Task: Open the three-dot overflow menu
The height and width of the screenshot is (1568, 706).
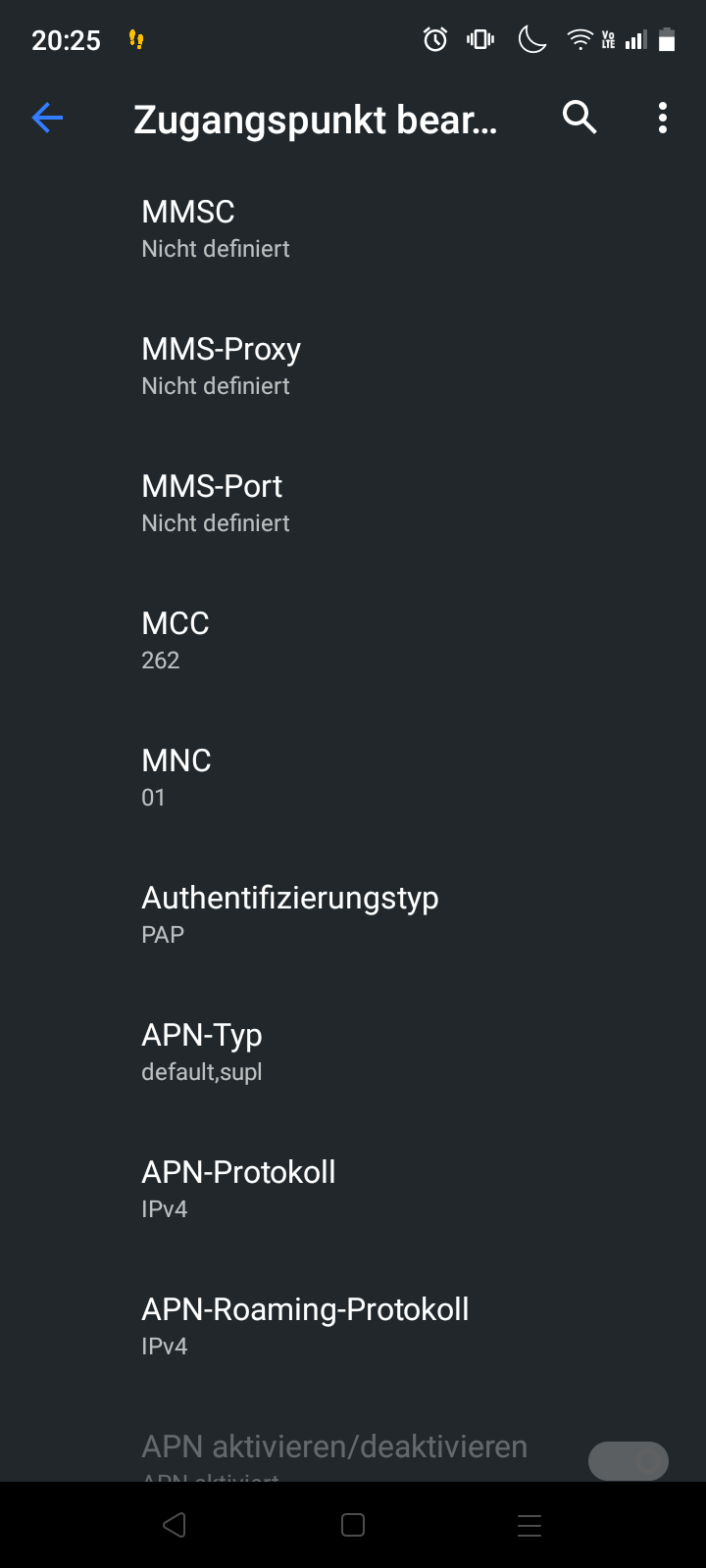Action: point(663,119)
